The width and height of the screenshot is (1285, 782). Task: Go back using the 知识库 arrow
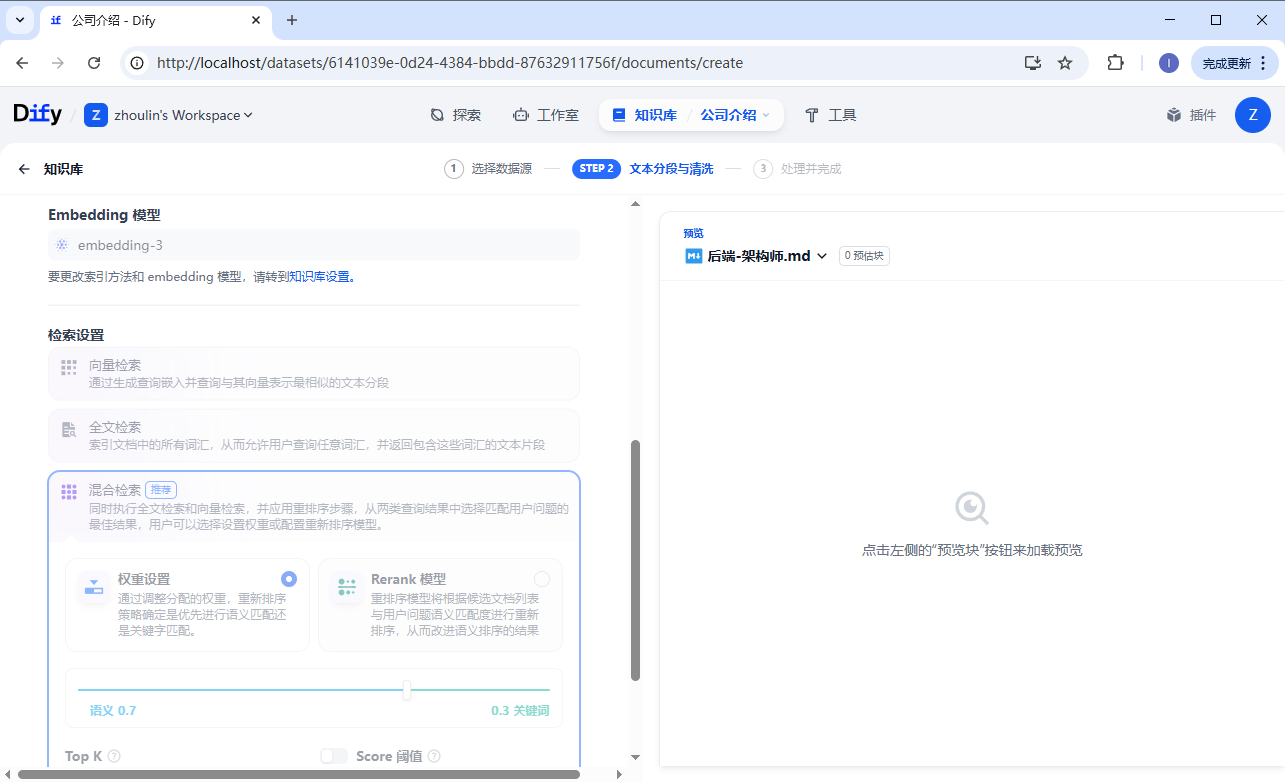[x=24, y=169]
